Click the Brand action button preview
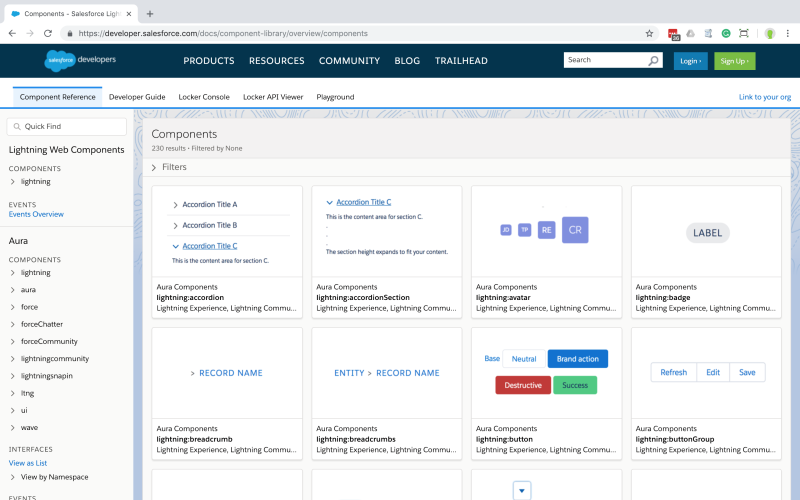Image resolution: width=800 pixels, height=500 pixels. click(x=578, y=359)
